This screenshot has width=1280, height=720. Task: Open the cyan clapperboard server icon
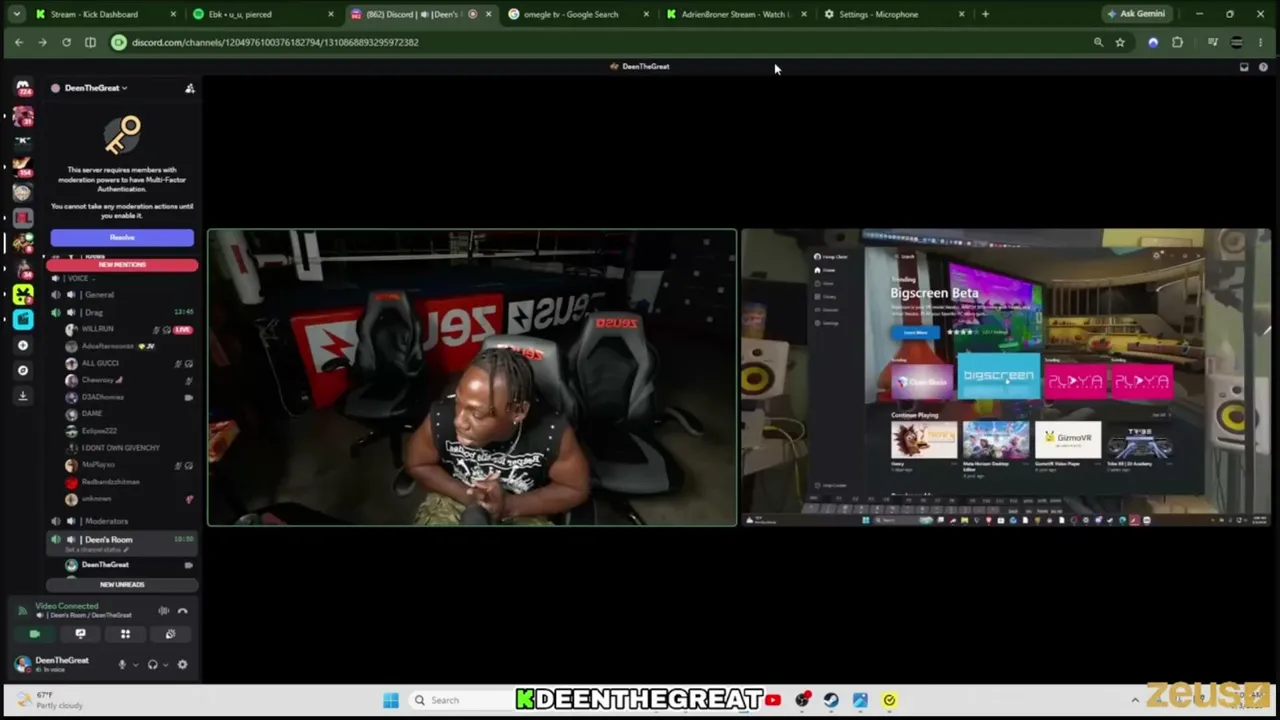click(23, 319)
